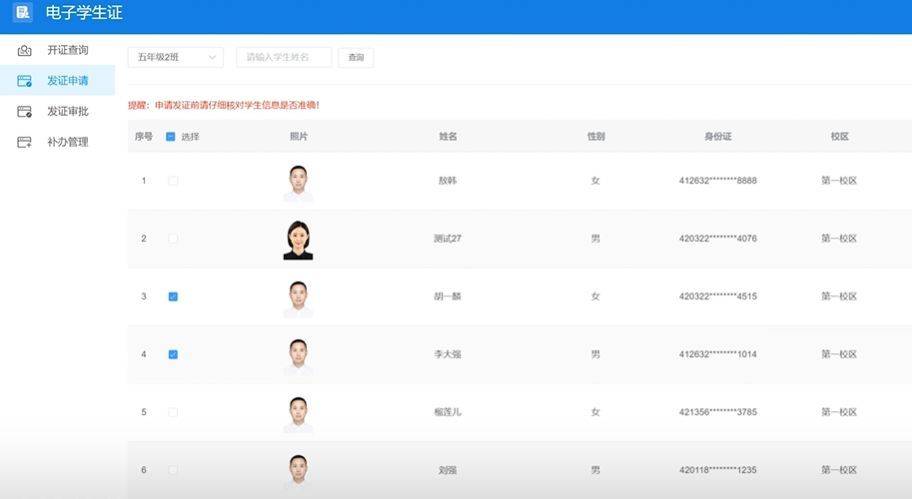Click the student name search field
Viewport: 912px width, 499px height.
click(x=284, y=58)
